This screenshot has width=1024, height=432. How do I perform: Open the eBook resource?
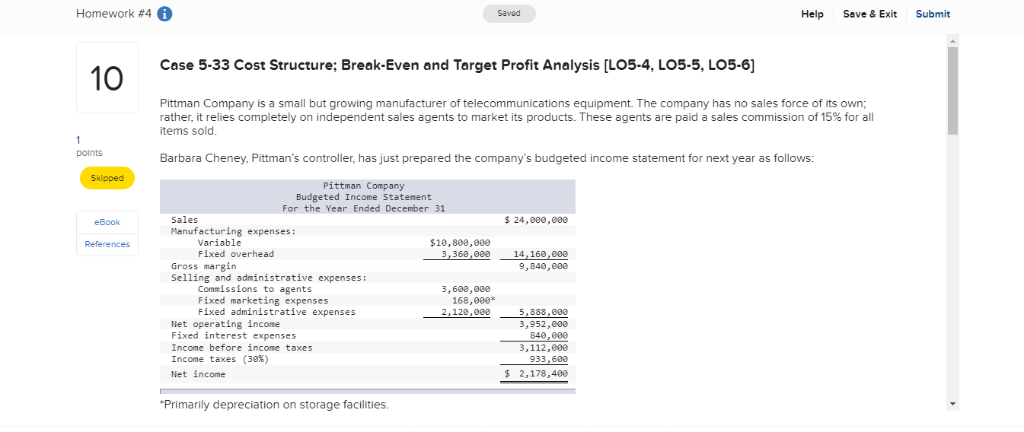(107, 223)
